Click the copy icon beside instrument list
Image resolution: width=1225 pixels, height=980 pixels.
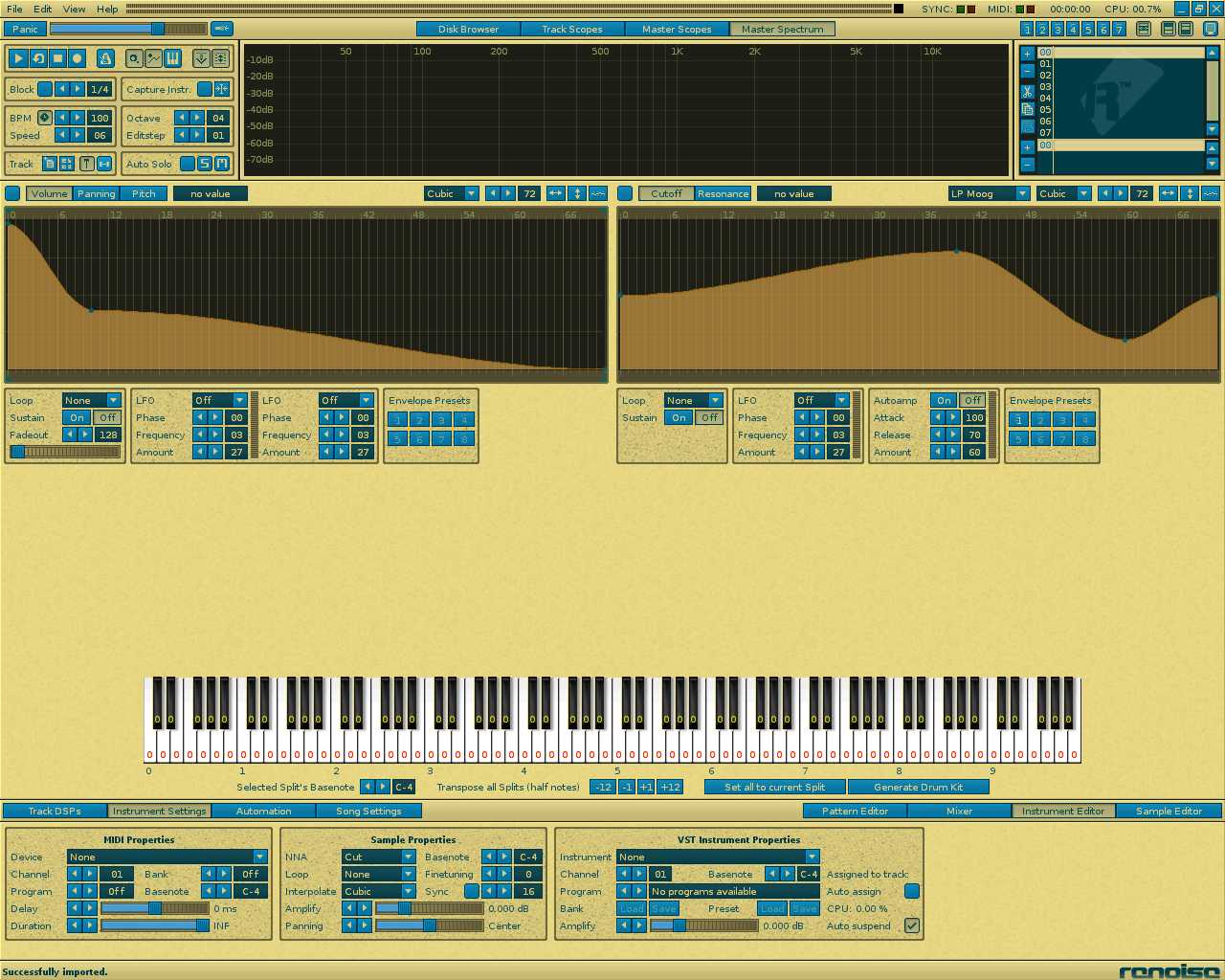point(1027,109)
